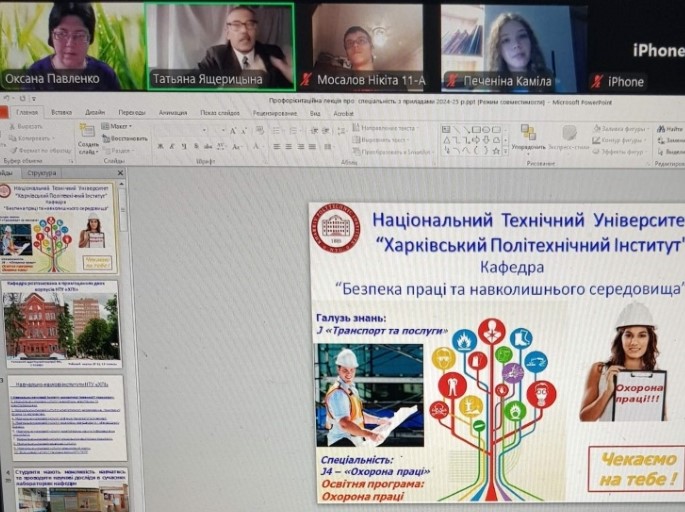Click the Упорядочить (Arrange) icon
Image resolution: width=685 pixels, height=512 pixels.
[528, 137]
